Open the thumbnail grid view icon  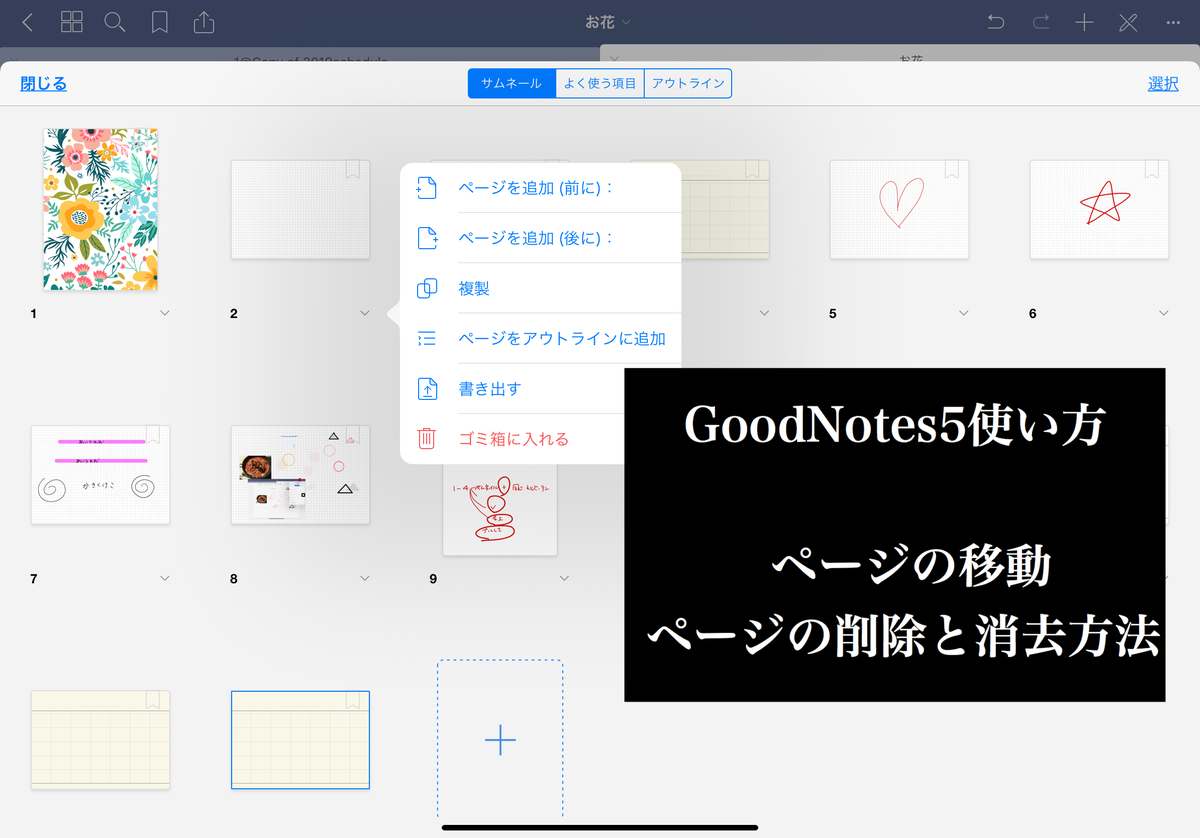point(72,22)
